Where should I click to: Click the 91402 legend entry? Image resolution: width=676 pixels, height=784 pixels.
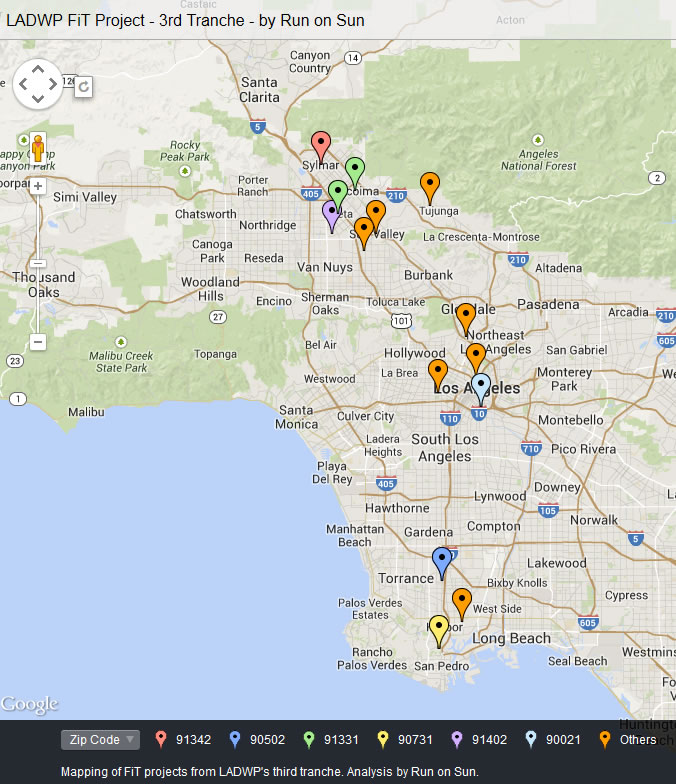coord(479,740)
